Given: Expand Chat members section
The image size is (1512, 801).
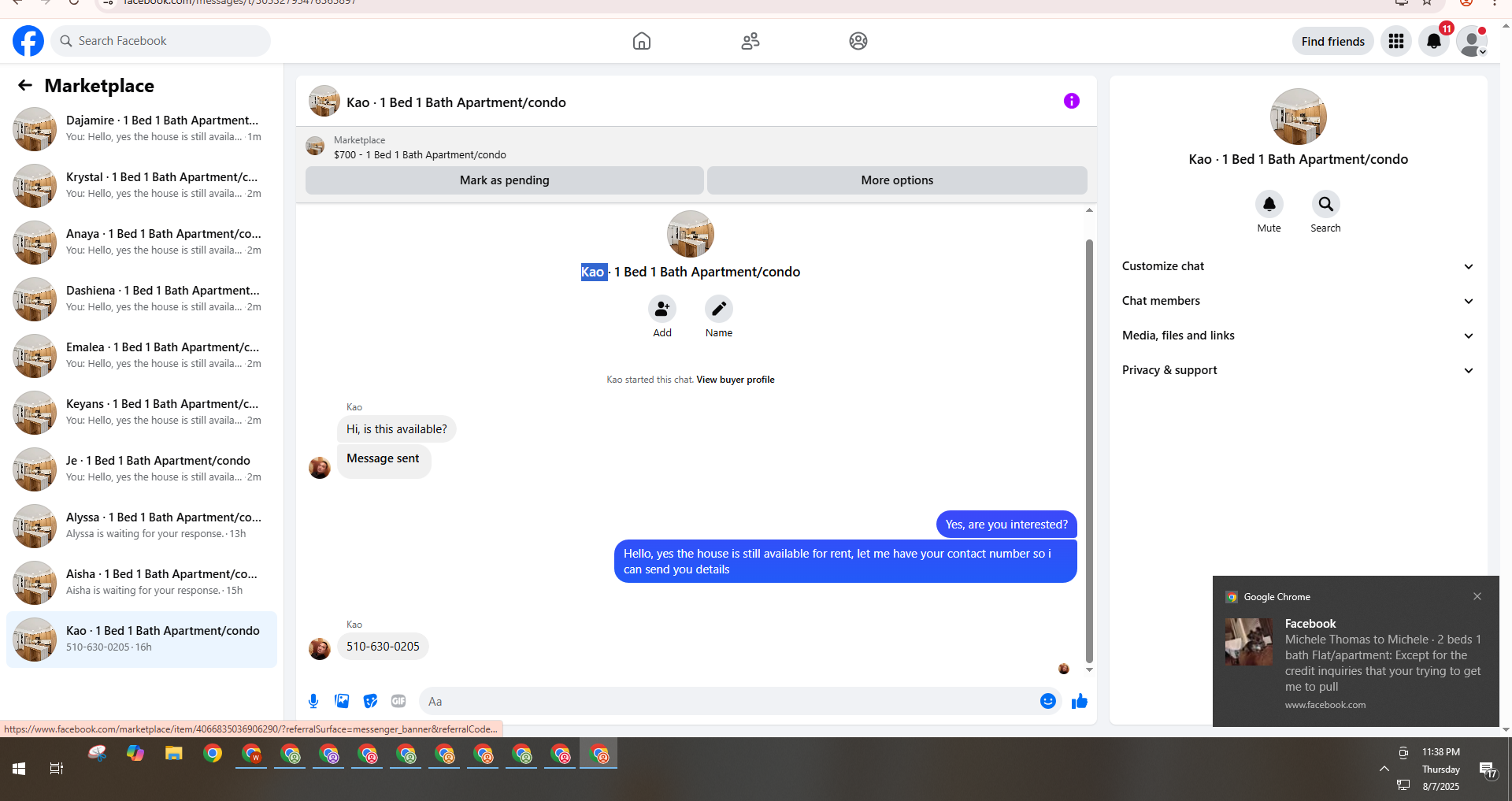Looking at the screenshot, I should (1299, 301).
